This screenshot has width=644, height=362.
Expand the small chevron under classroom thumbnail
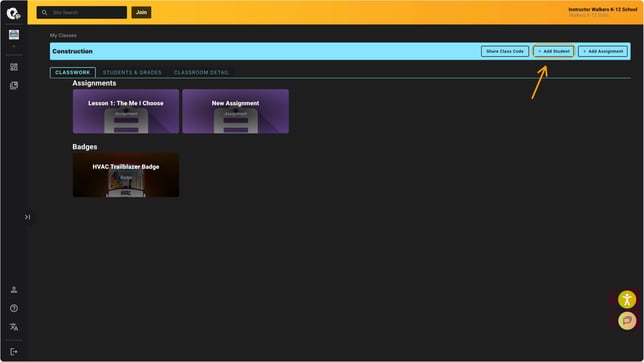point(14,46)
